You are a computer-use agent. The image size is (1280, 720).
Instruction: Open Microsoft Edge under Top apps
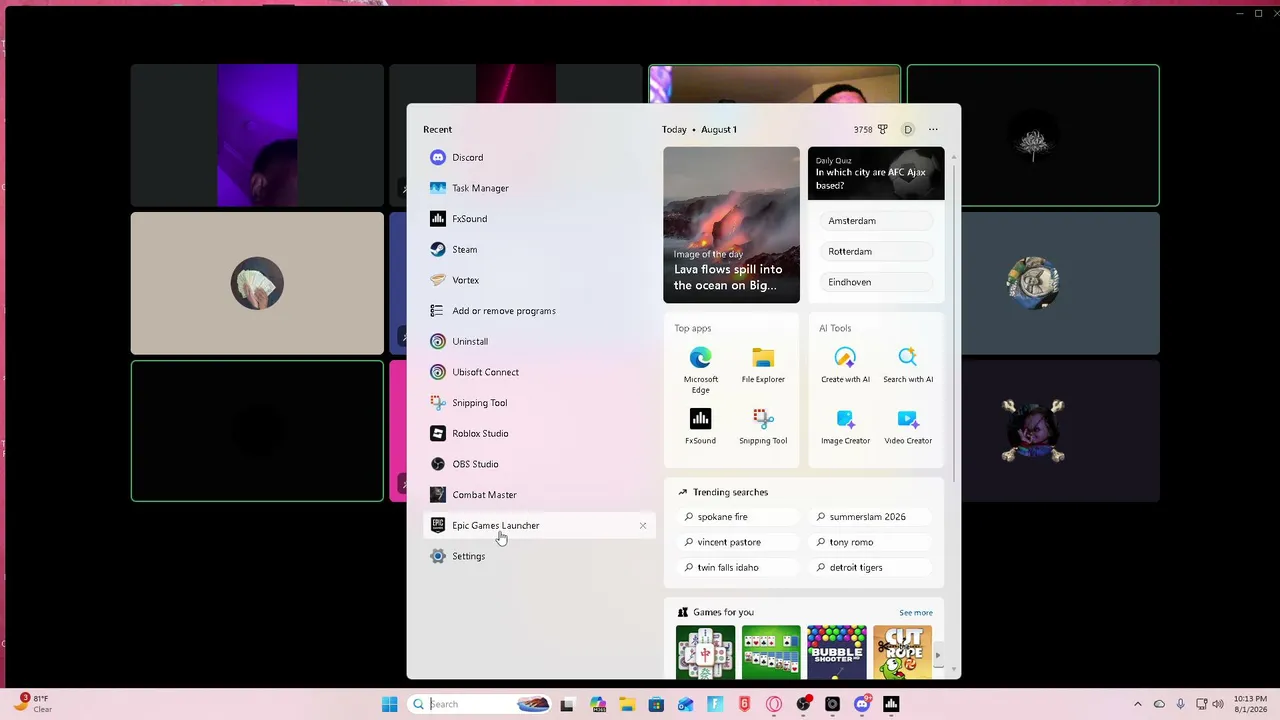(x=701, y=369)
